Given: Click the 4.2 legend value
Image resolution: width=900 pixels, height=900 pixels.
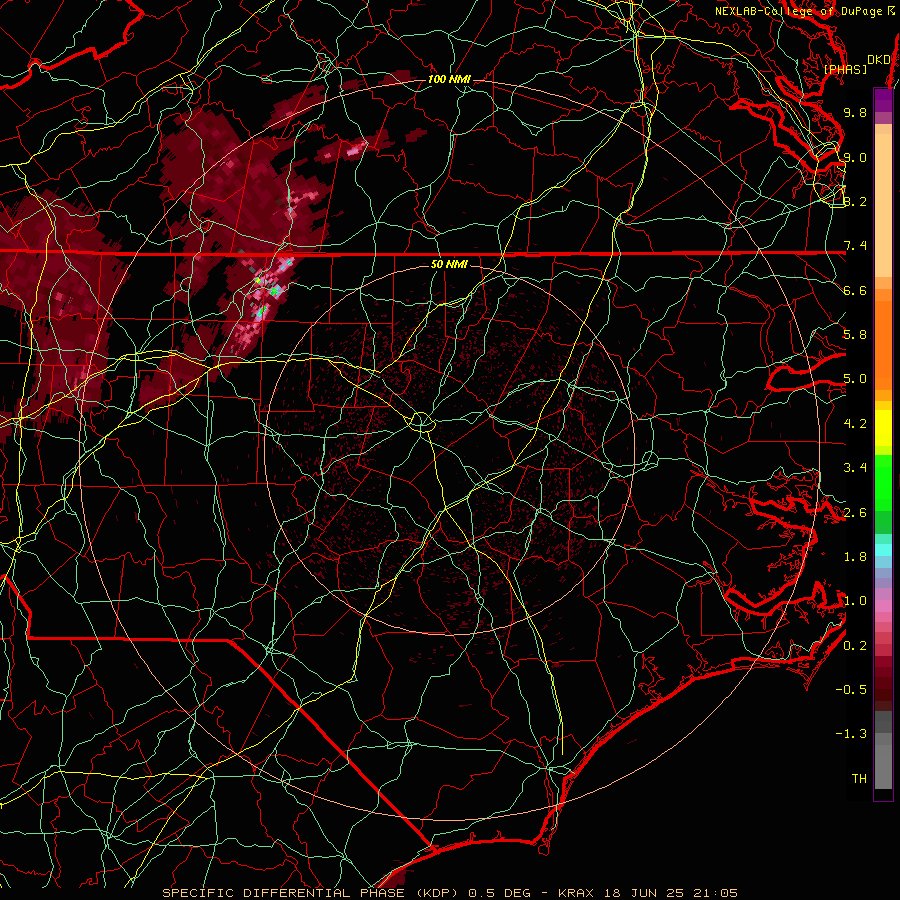Looking at the screenshot, I should pos(855,424).
